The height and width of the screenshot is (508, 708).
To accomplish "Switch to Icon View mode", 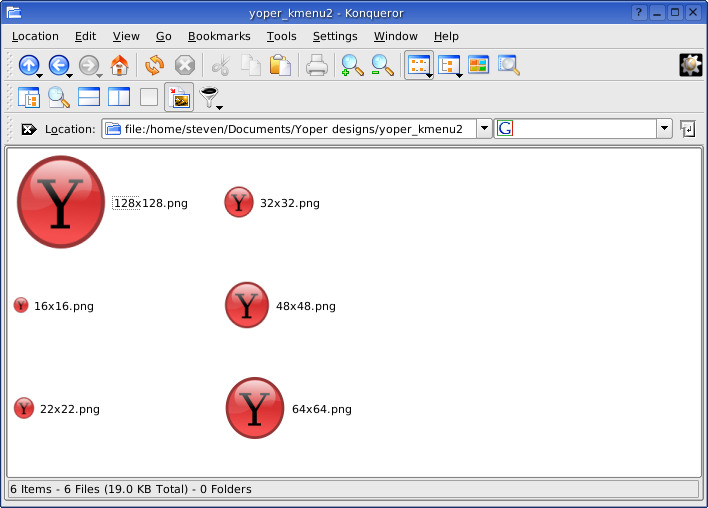I will click(x=418, y=65).
